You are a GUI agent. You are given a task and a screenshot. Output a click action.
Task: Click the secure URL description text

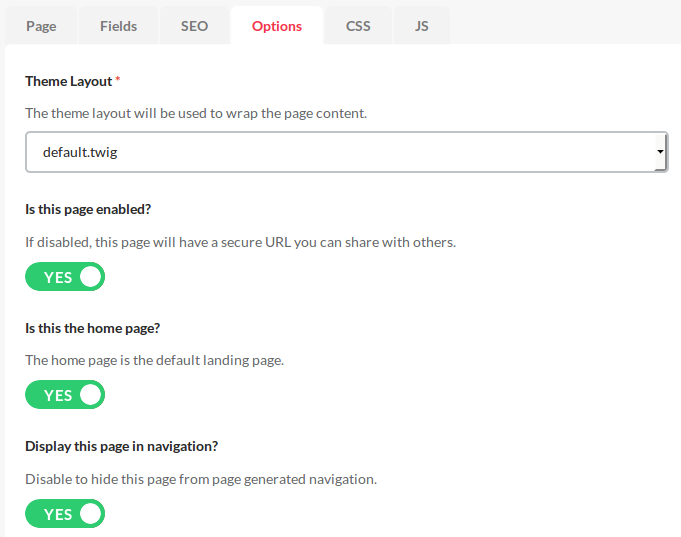tap(241, 242)
